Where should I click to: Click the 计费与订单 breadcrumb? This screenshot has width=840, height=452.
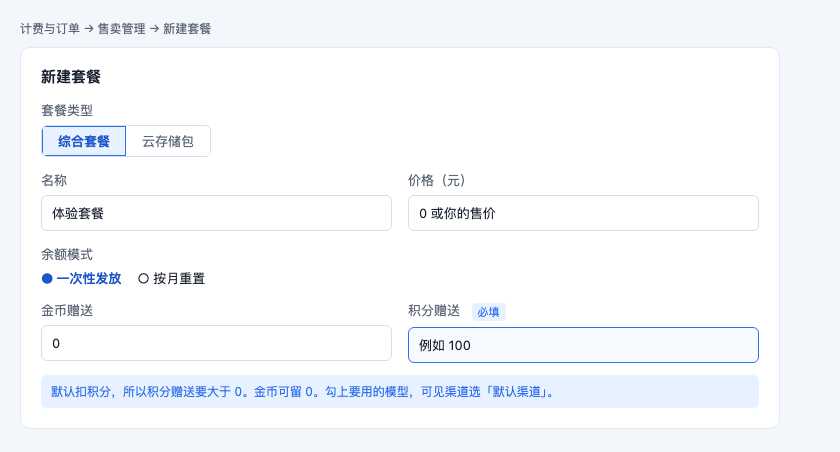pyautogui.click(x=50, y=29)
